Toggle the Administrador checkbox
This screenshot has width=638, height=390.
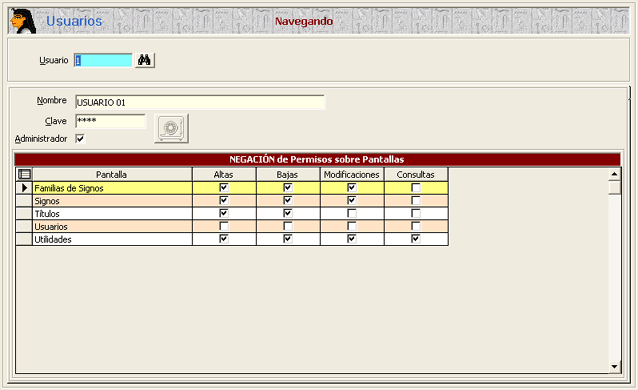[80, 139]
